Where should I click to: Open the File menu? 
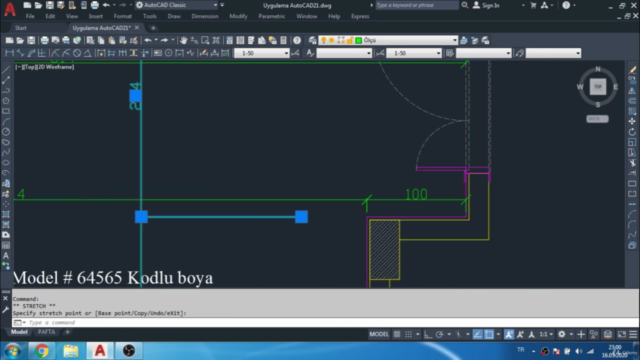click(x=30, y=16)
